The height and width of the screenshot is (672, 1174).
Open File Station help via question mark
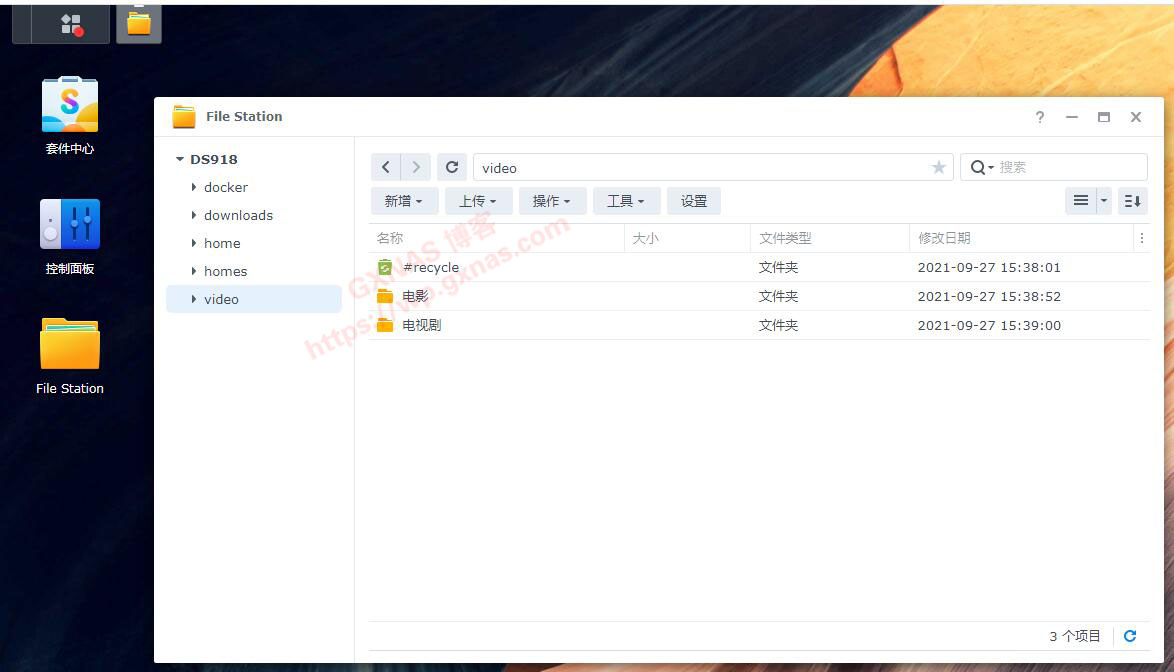pos(1039,117)
